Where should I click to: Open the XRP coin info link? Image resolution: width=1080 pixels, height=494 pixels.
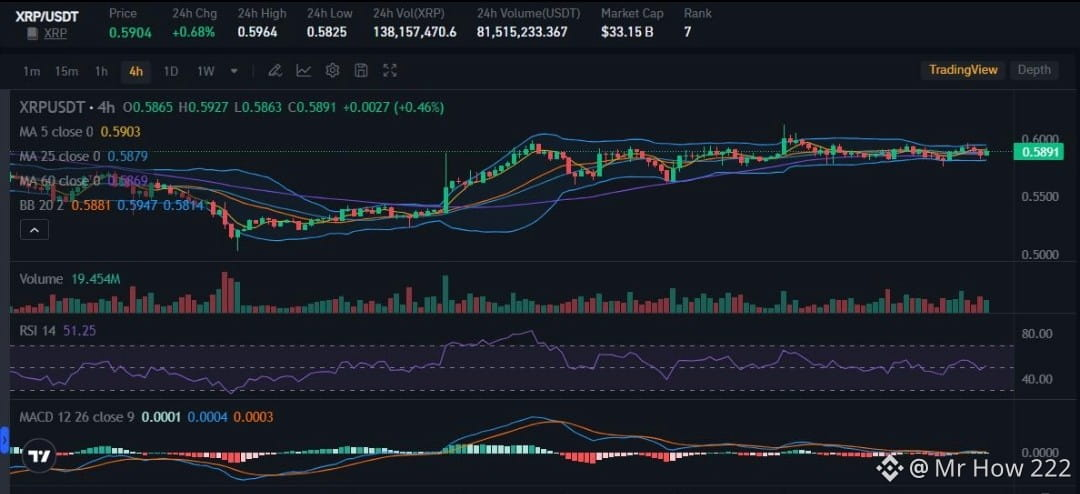(x=55, y=33)
